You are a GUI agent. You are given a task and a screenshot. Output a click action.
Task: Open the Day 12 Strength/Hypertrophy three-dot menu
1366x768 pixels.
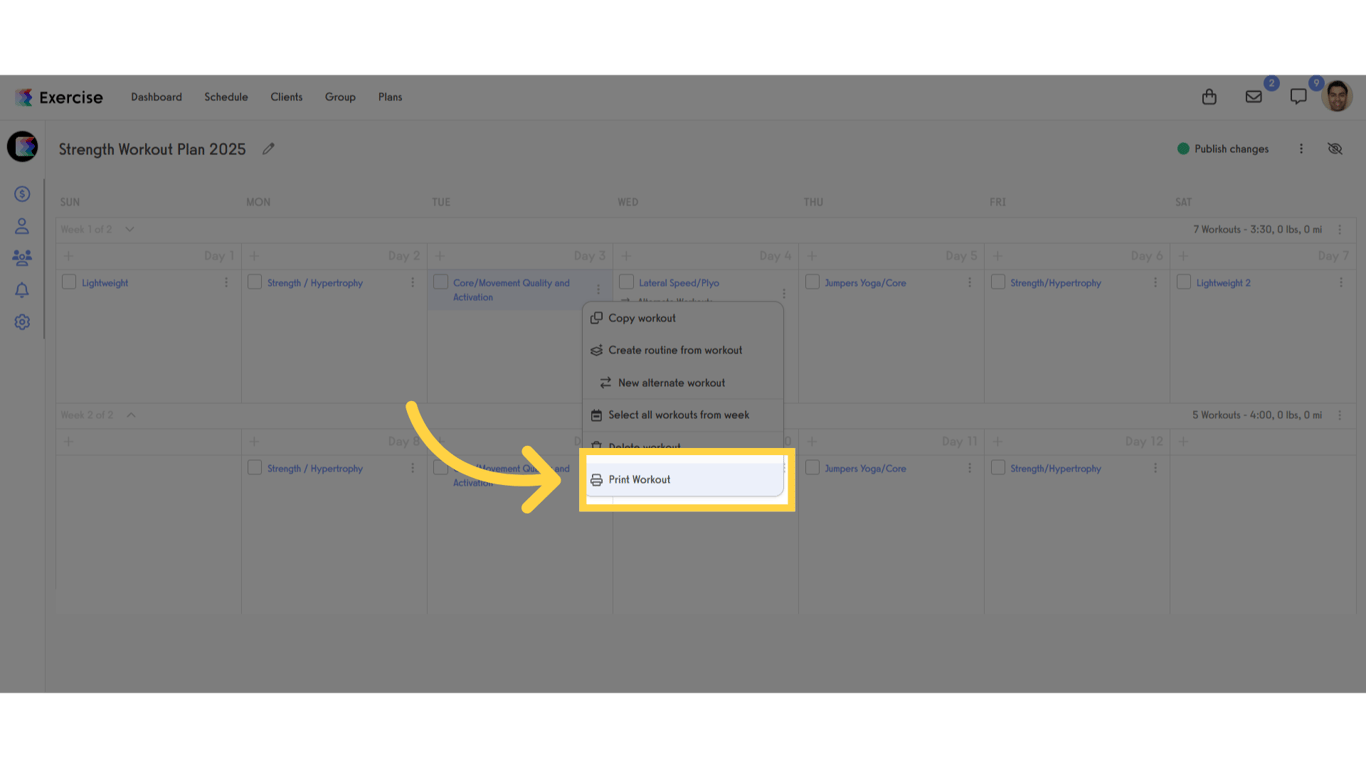pyautogui.click(x=1155, y=468)
